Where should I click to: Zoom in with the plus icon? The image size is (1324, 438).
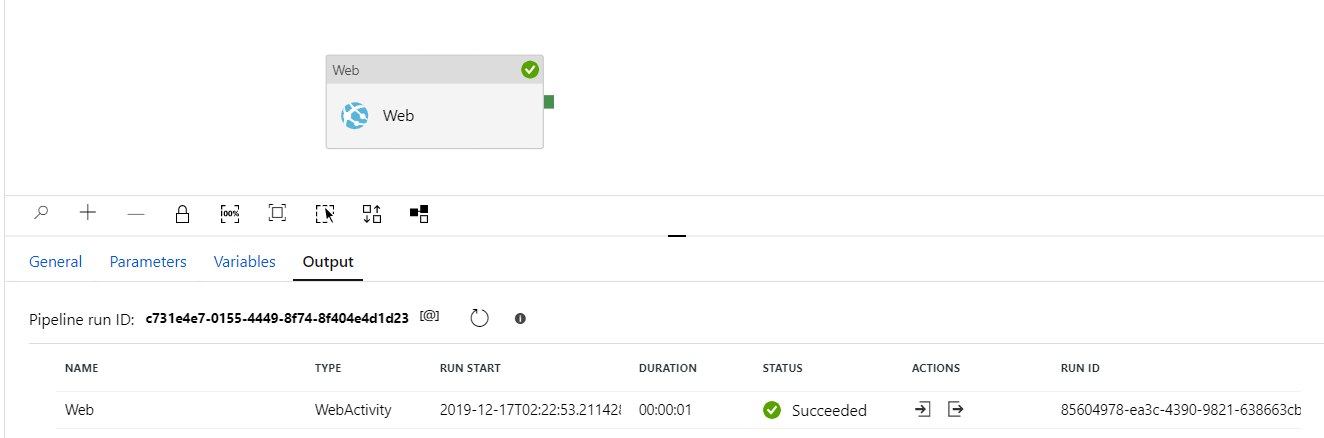tap(88, 213)
